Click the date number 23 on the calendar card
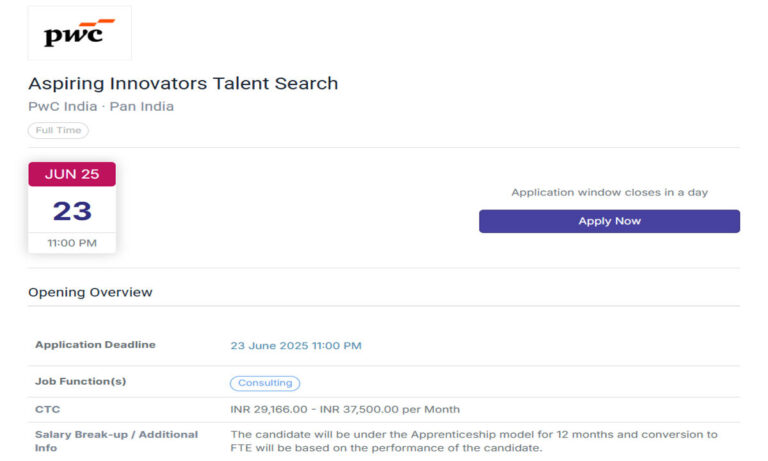Viewport: 768px width, 461px height. (72, 211)
